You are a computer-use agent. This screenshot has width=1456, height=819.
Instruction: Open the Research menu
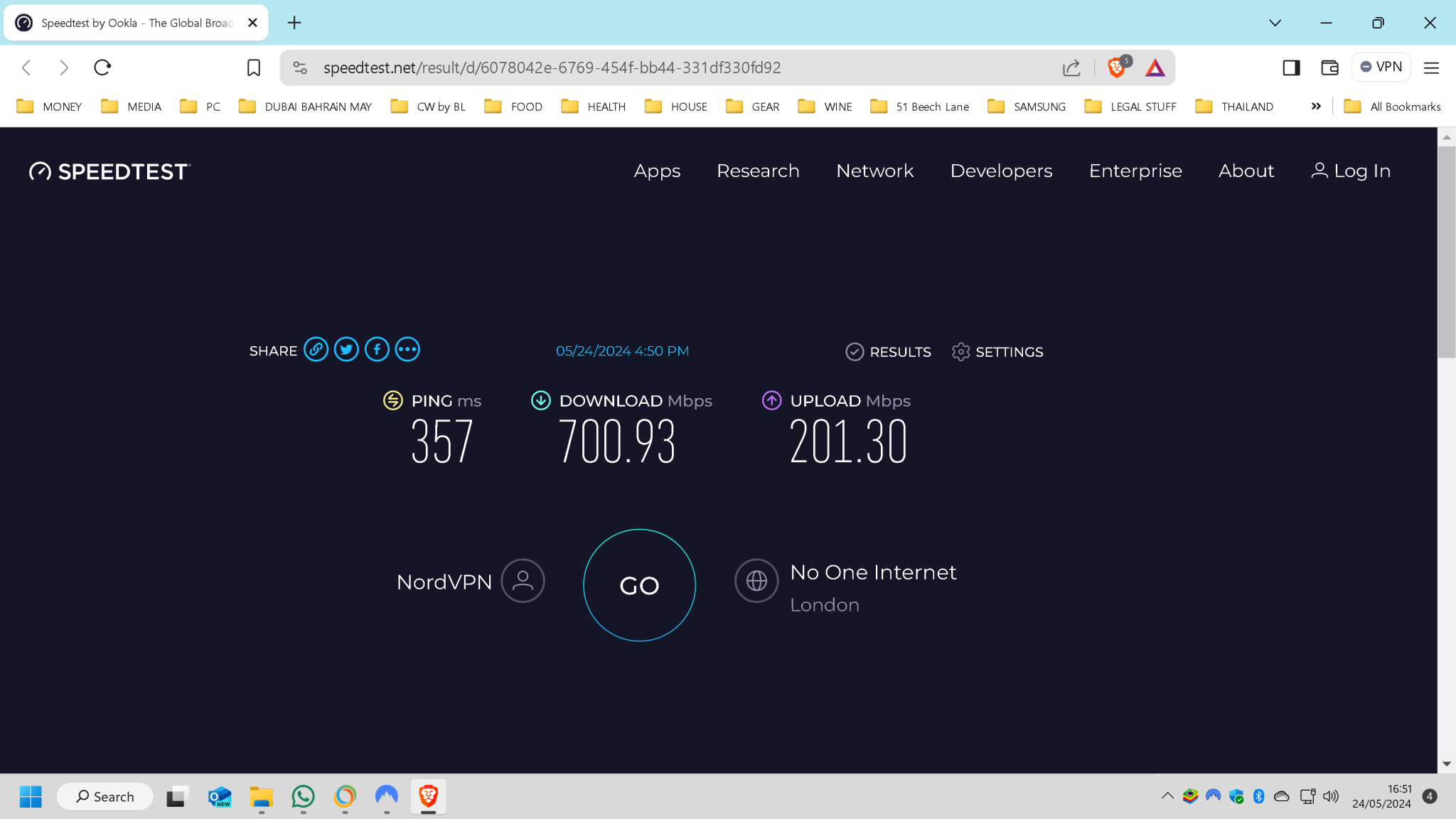pyautogui.click(x=758, y=171)
